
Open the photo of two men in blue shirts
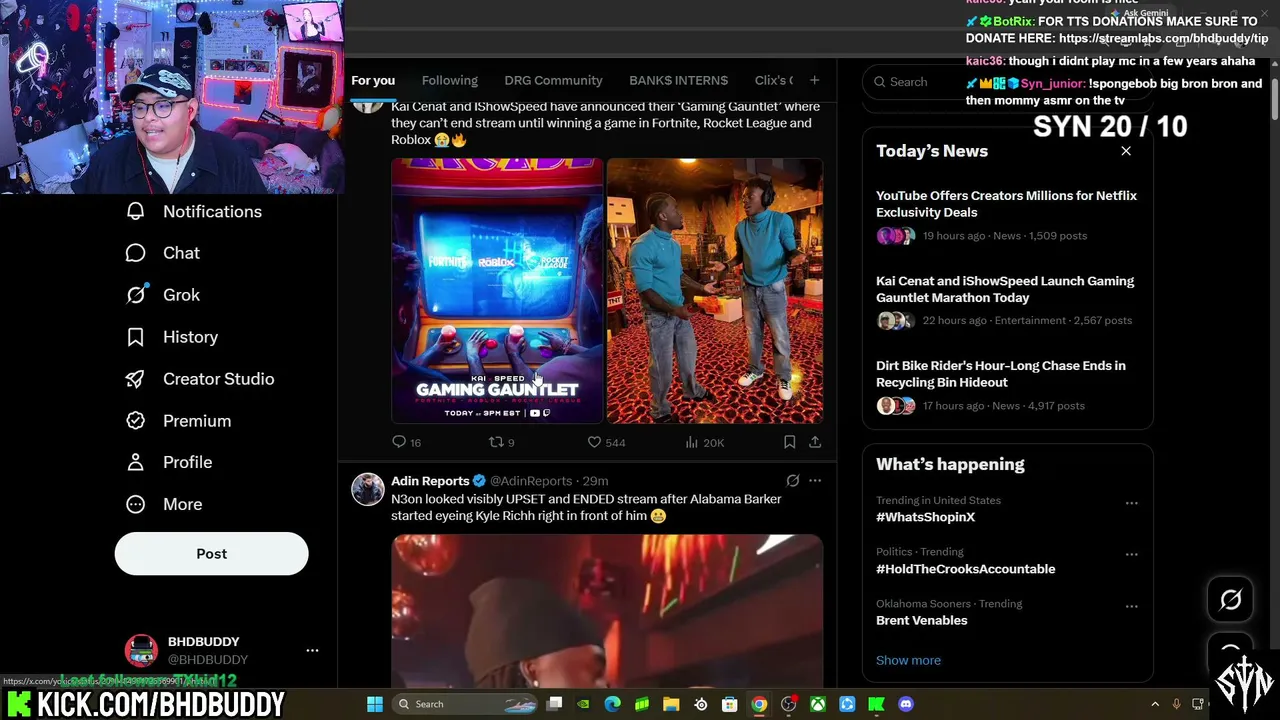[x=715, y=290]
